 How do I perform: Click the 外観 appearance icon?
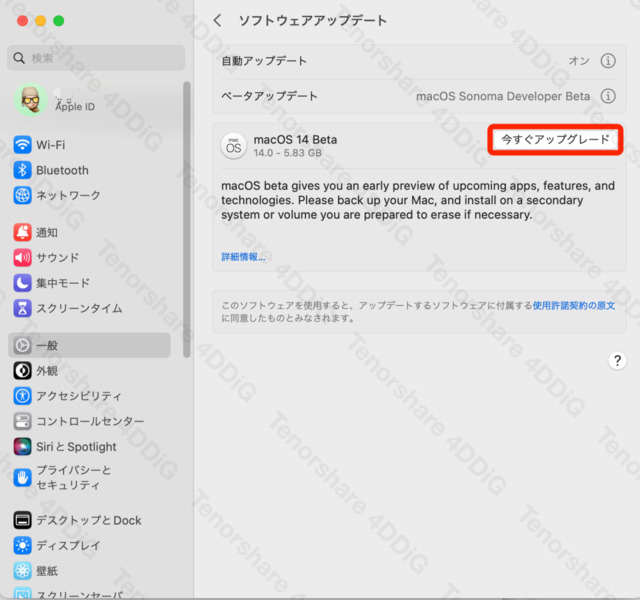22,371
